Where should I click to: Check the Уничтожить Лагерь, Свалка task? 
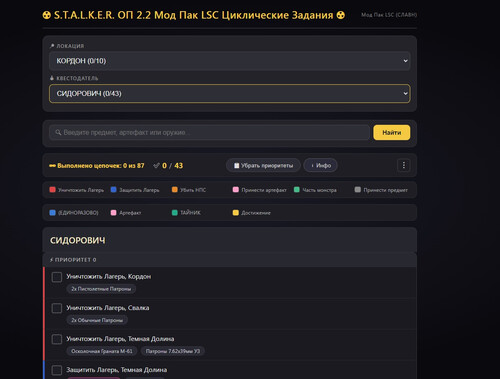(x=57, y=308)
